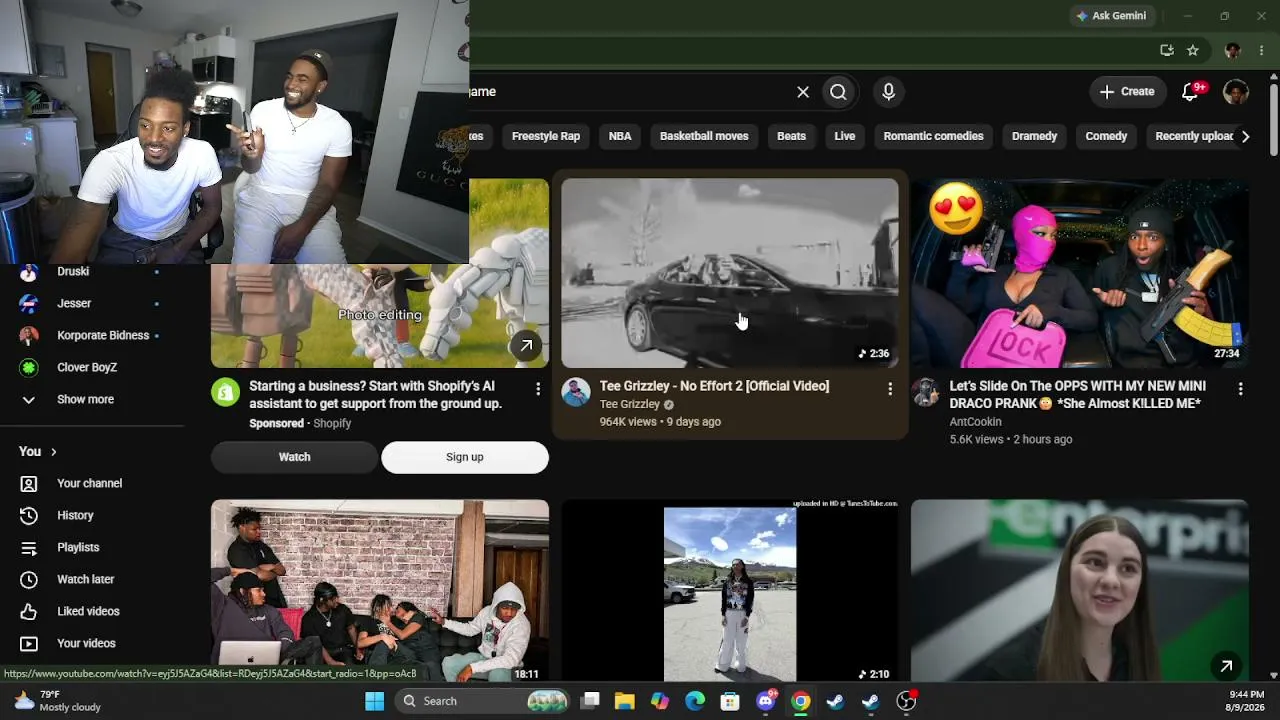Viewport: 1280px width, 720px height.
Task: Open the YouTube notifications bell
Action: click(1190, 92)
